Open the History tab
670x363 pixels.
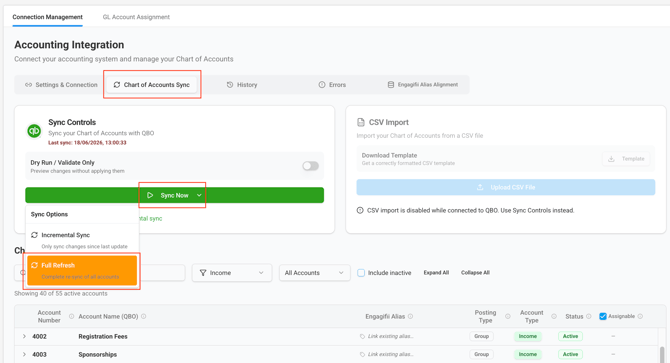pos(242,85)
